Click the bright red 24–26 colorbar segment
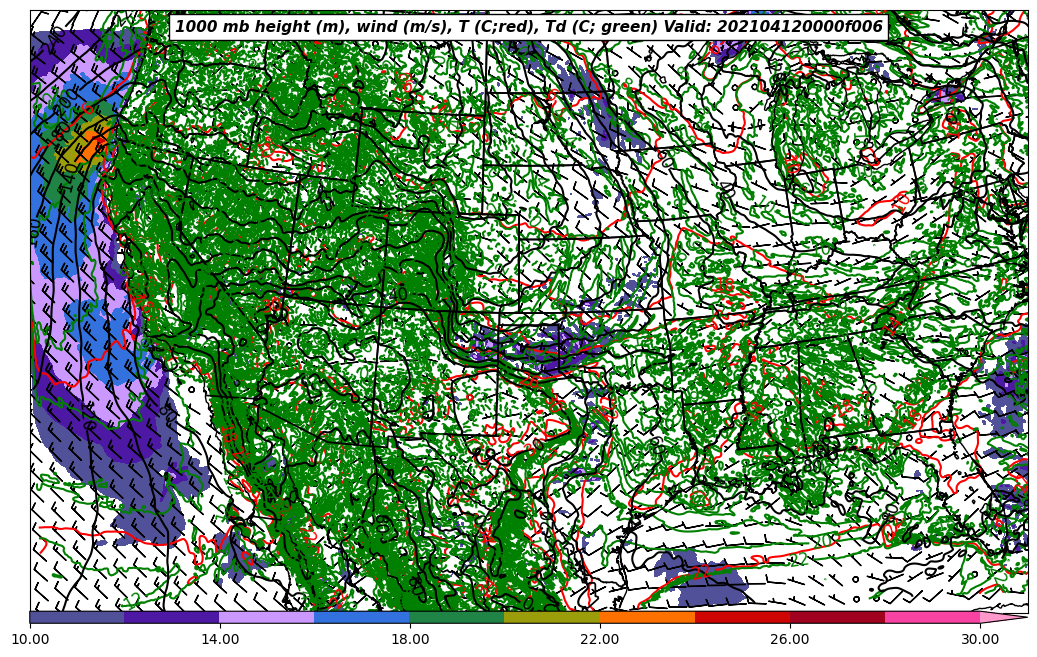The image size is (1037, 657). tap(742, 617)
